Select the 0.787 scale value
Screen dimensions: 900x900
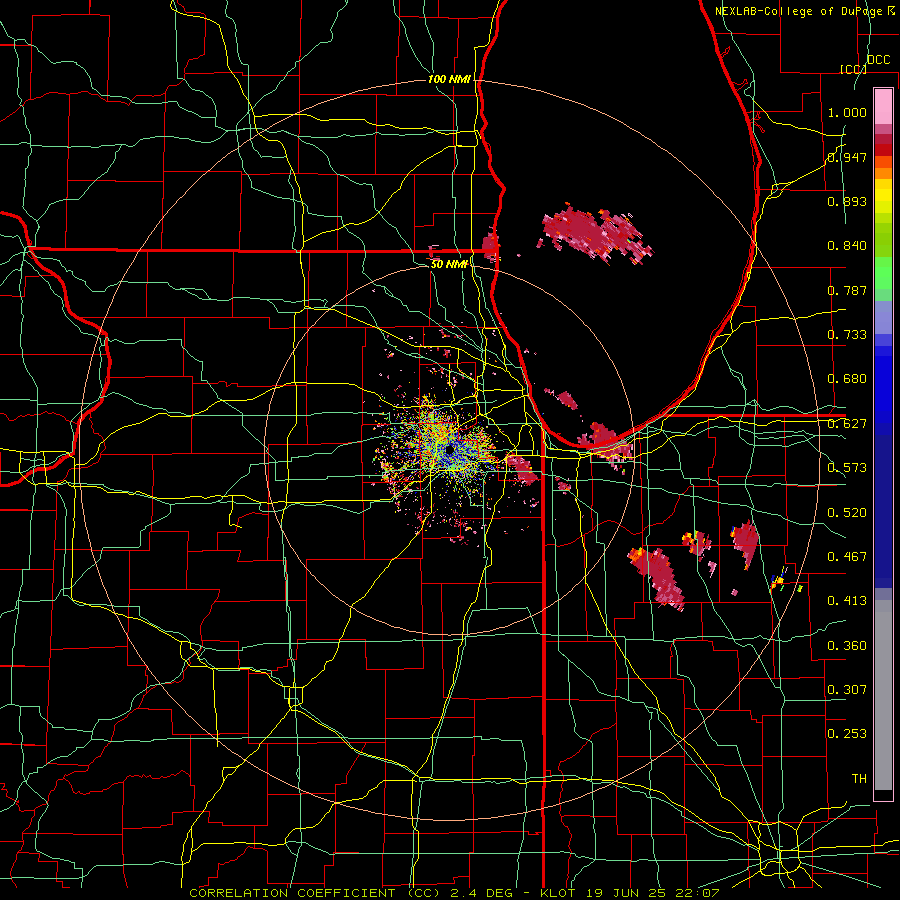coord(847,290)
